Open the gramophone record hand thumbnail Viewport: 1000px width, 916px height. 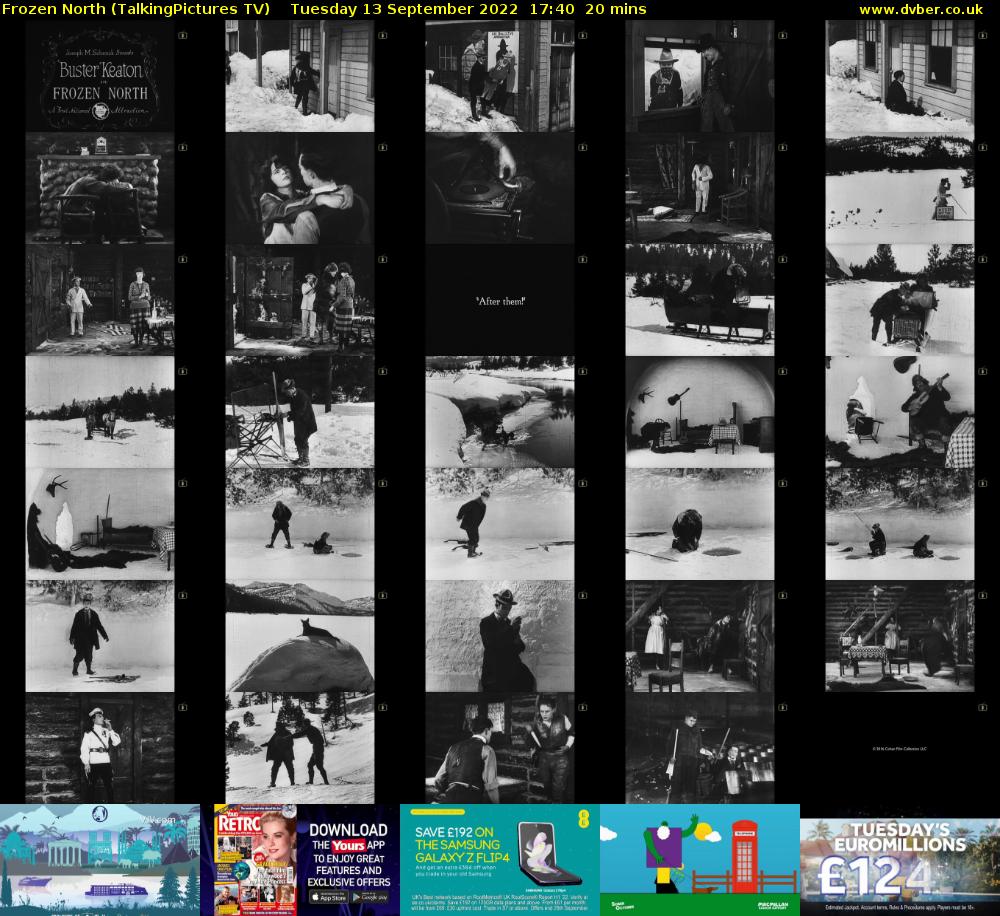(x=499, y=188)
